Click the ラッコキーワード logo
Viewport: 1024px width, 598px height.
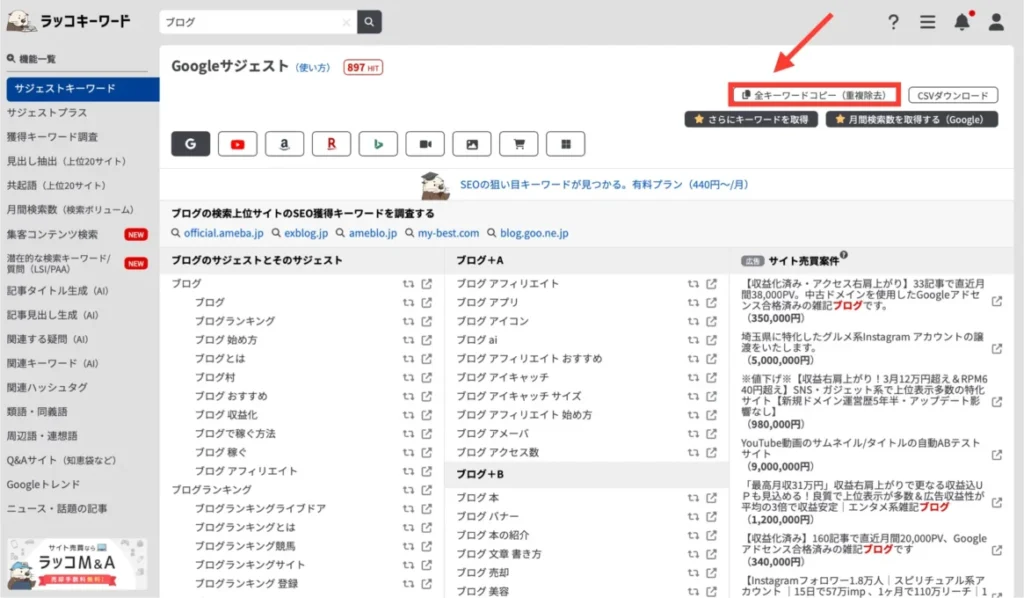(69, 21)
